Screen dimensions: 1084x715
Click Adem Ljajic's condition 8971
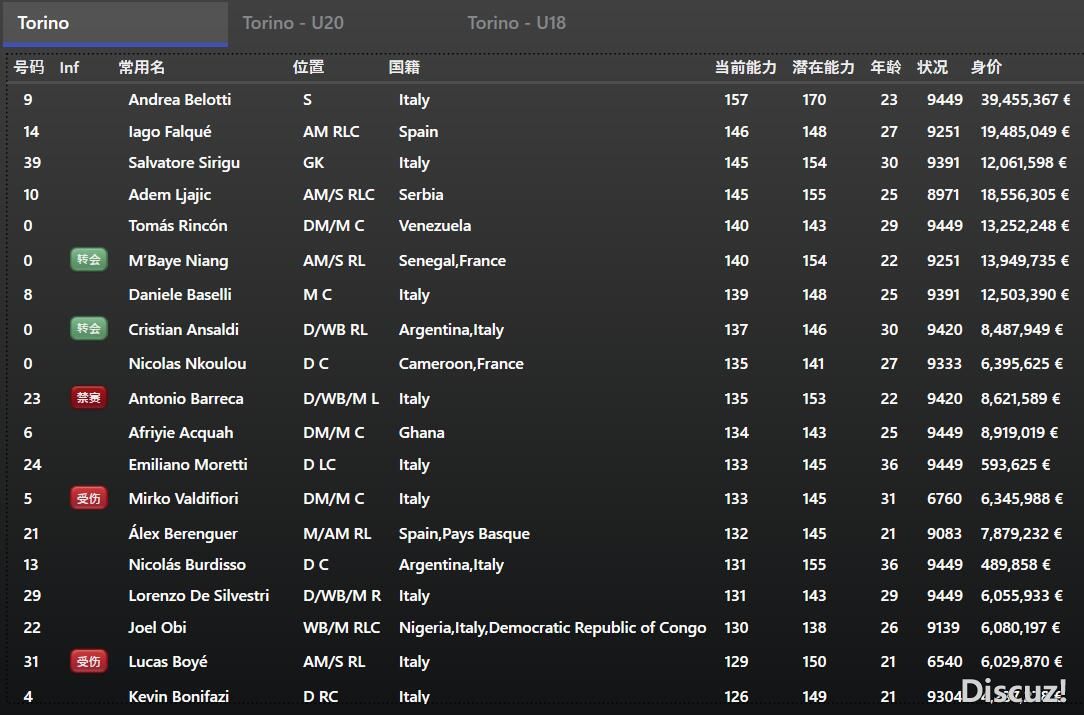(x=943, y=194)
